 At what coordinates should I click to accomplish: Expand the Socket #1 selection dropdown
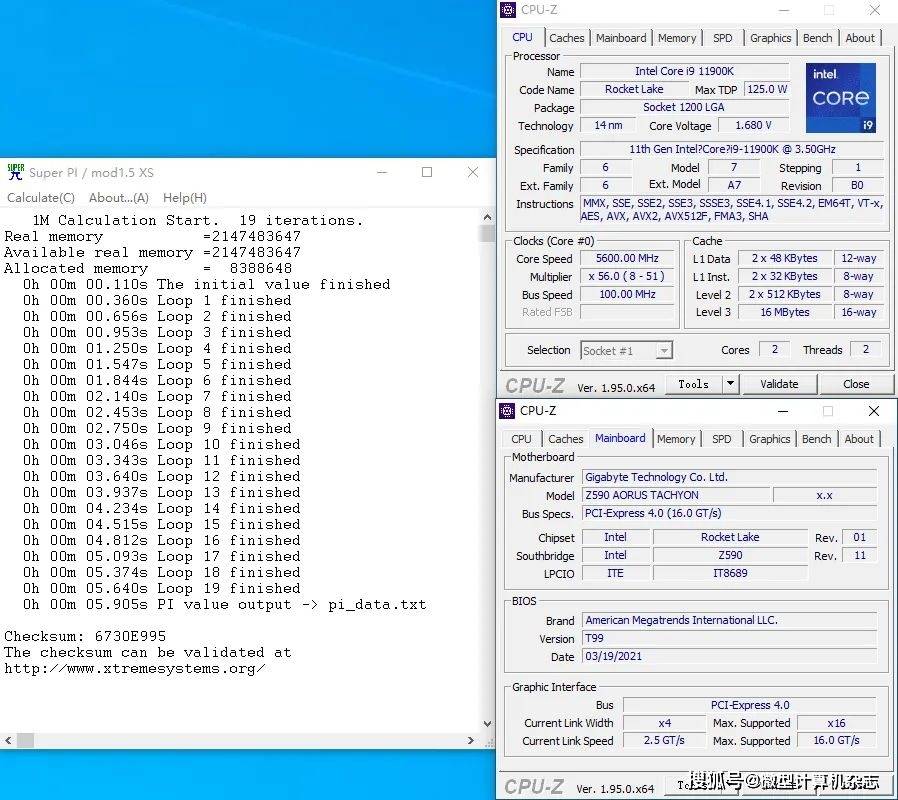[x=663, y=350]
